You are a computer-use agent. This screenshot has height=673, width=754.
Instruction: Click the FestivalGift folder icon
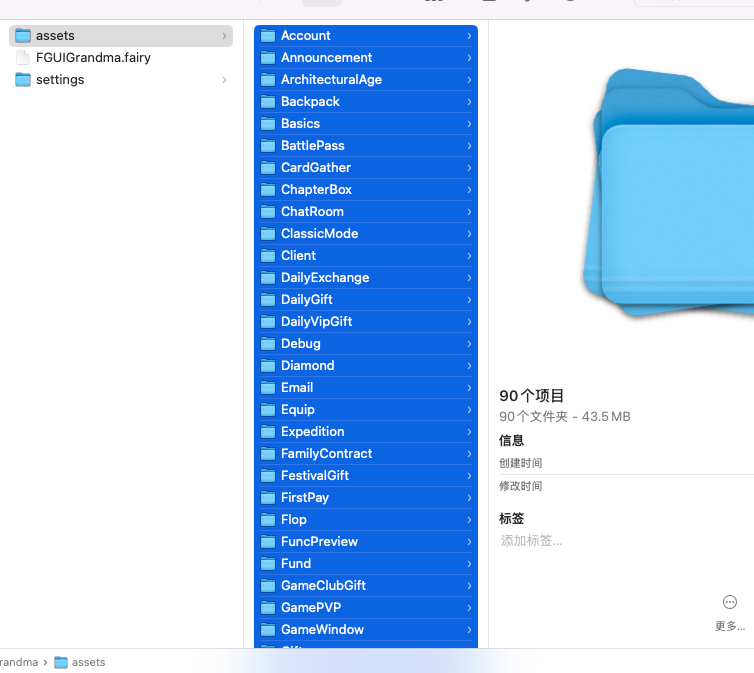tap(268, 476)
